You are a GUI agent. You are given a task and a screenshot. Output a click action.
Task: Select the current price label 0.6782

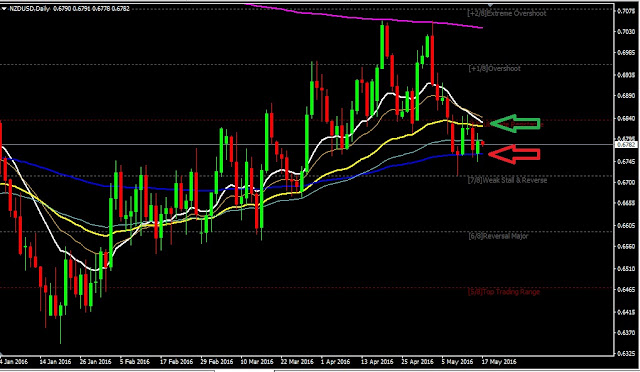pos(627,145)
